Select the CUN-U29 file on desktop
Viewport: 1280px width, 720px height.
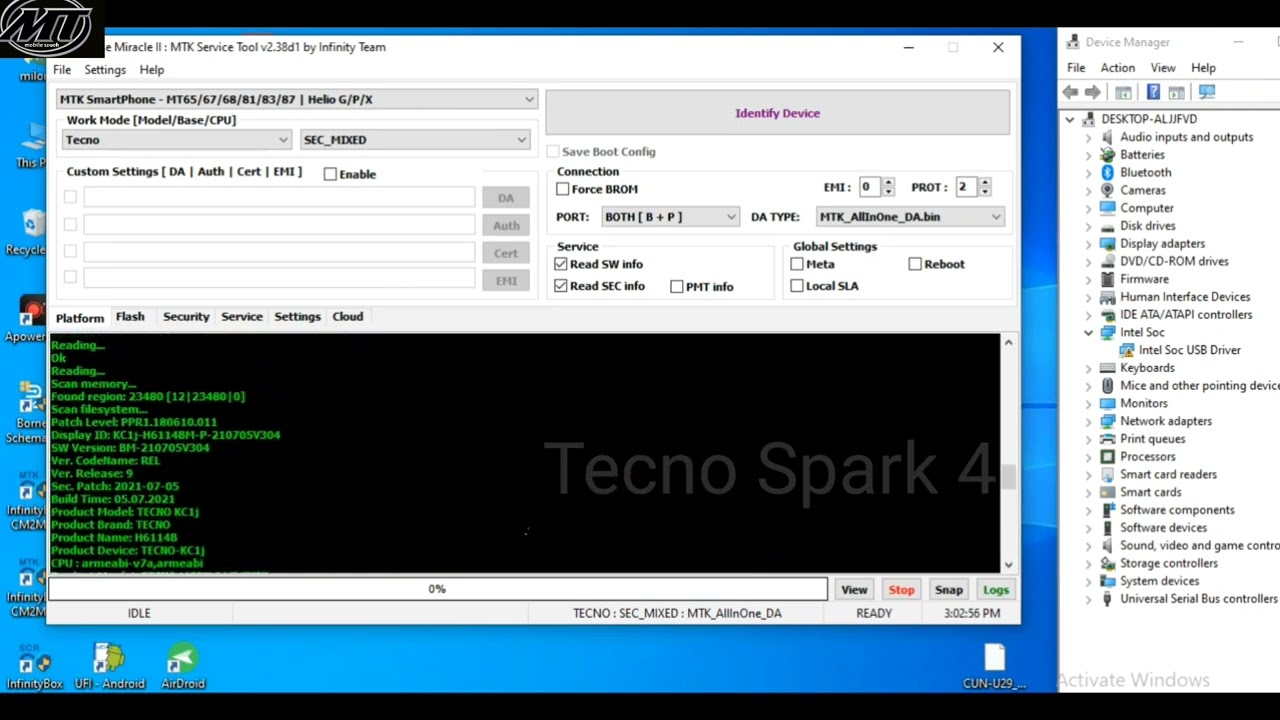(994, 668)
